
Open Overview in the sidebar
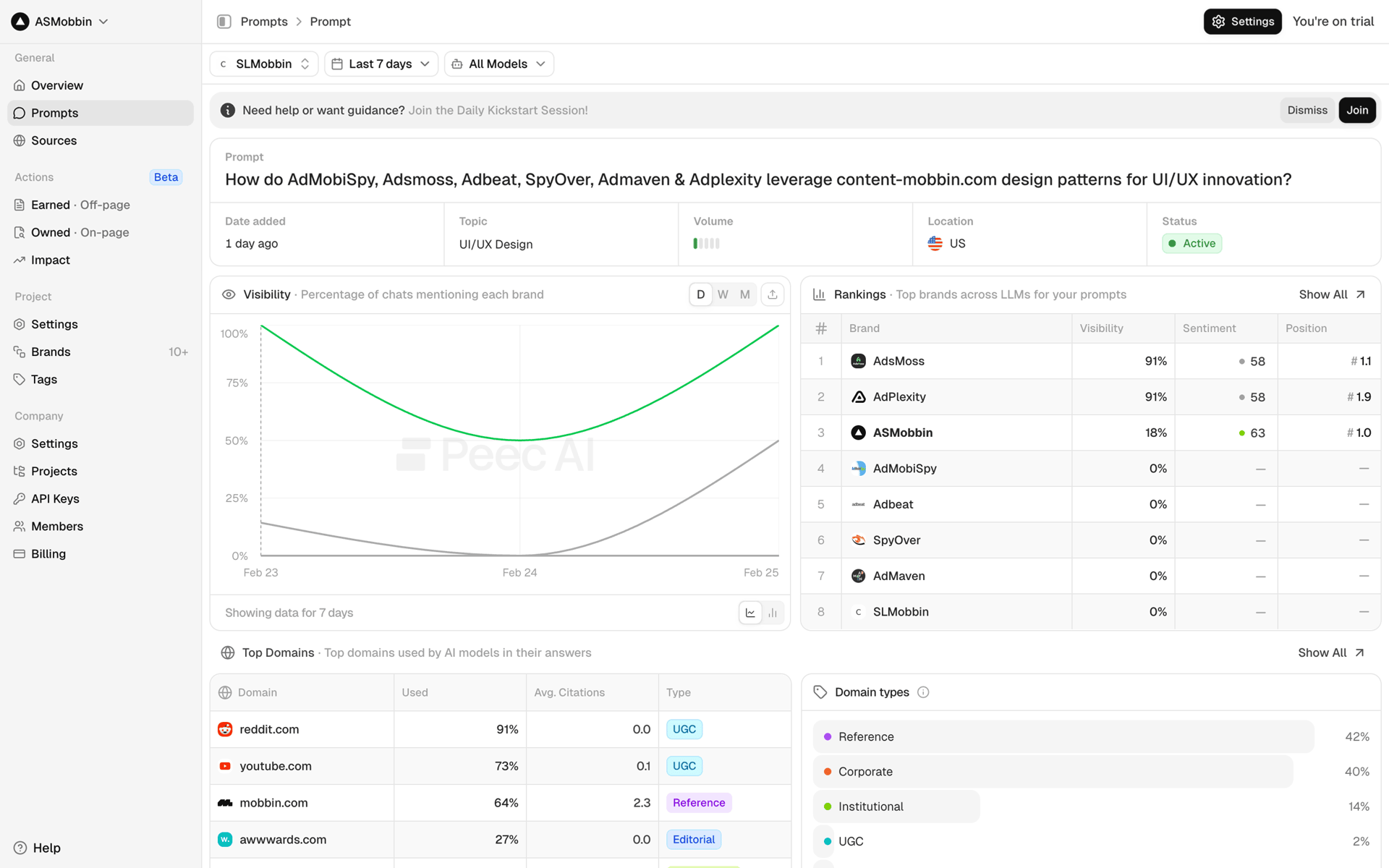pyautogui.click(x=101, y=85)
